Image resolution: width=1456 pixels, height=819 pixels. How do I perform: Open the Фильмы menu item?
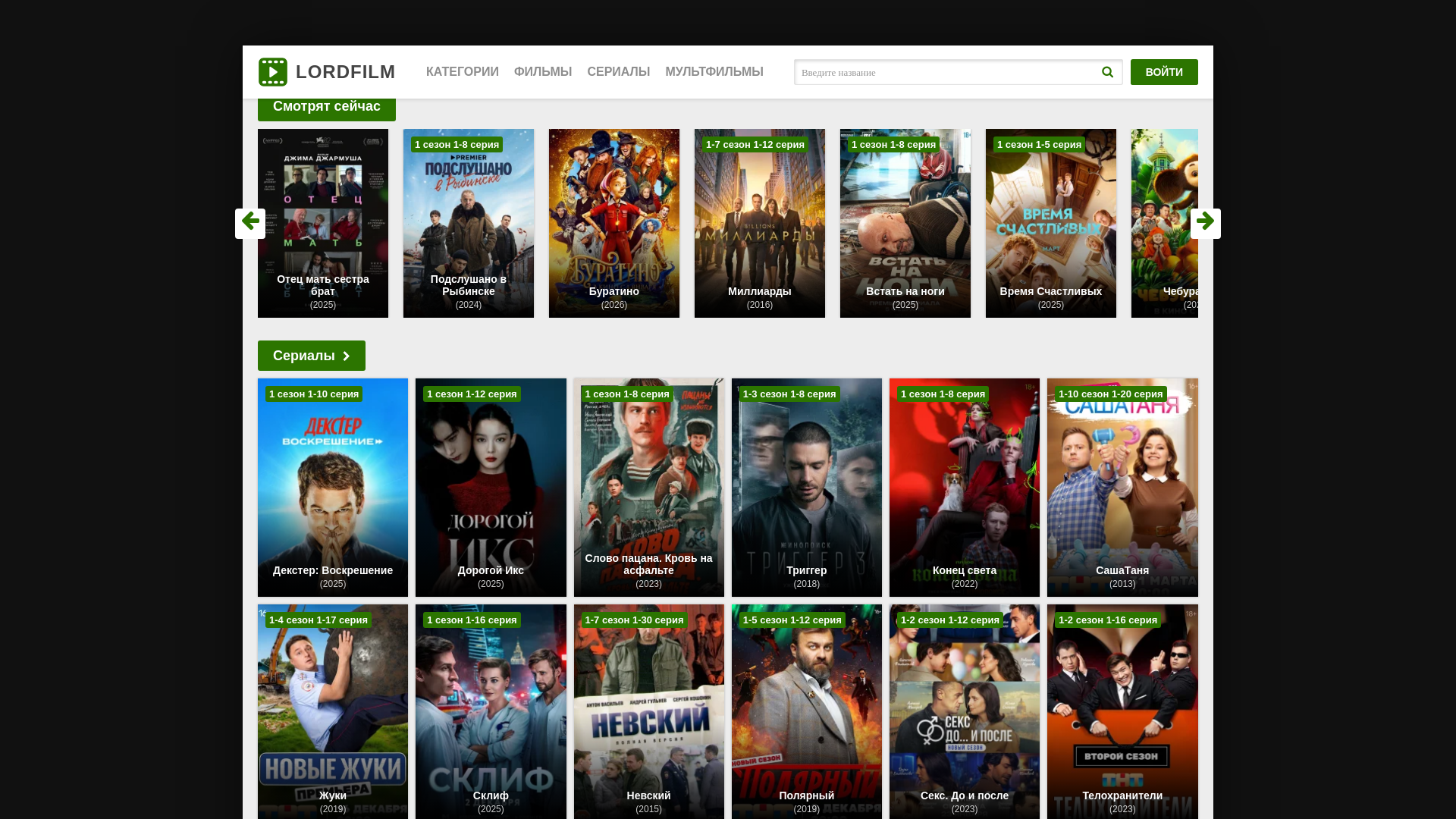543,72
